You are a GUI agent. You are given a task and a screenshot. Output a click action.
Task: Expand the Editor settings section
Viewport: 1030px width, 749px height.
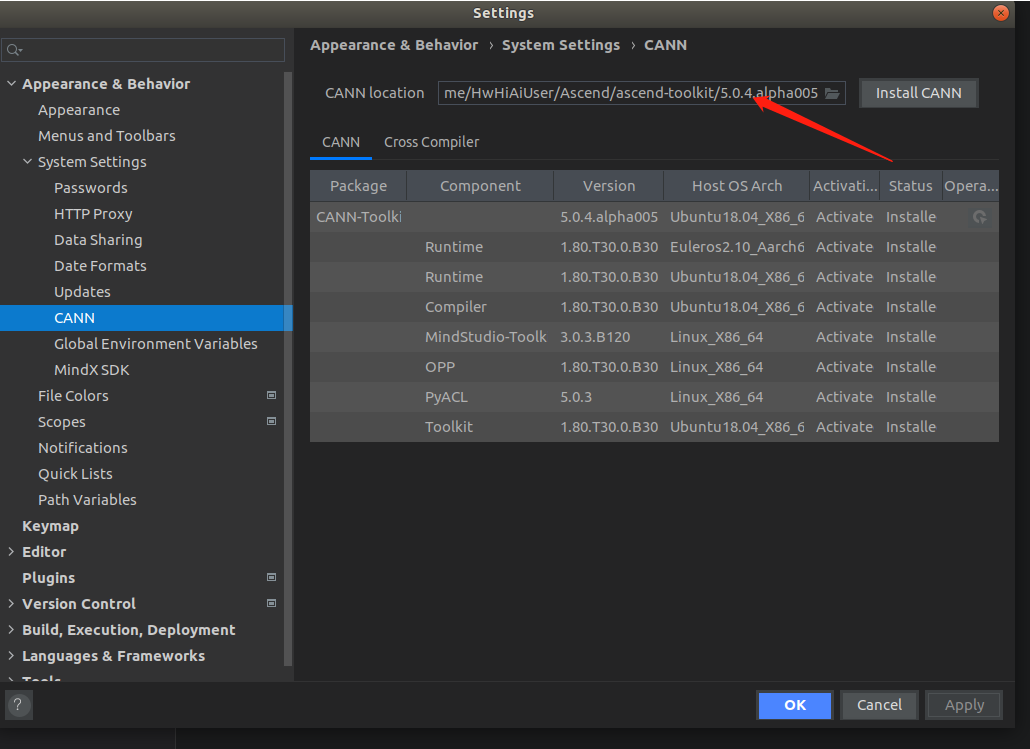coord(11,551)
